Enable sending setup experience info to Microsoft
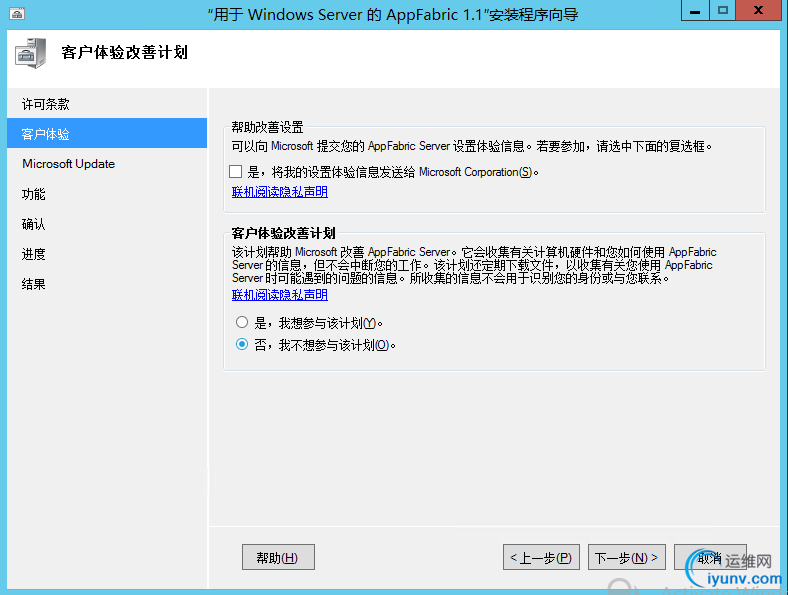 tap(235, 172)
